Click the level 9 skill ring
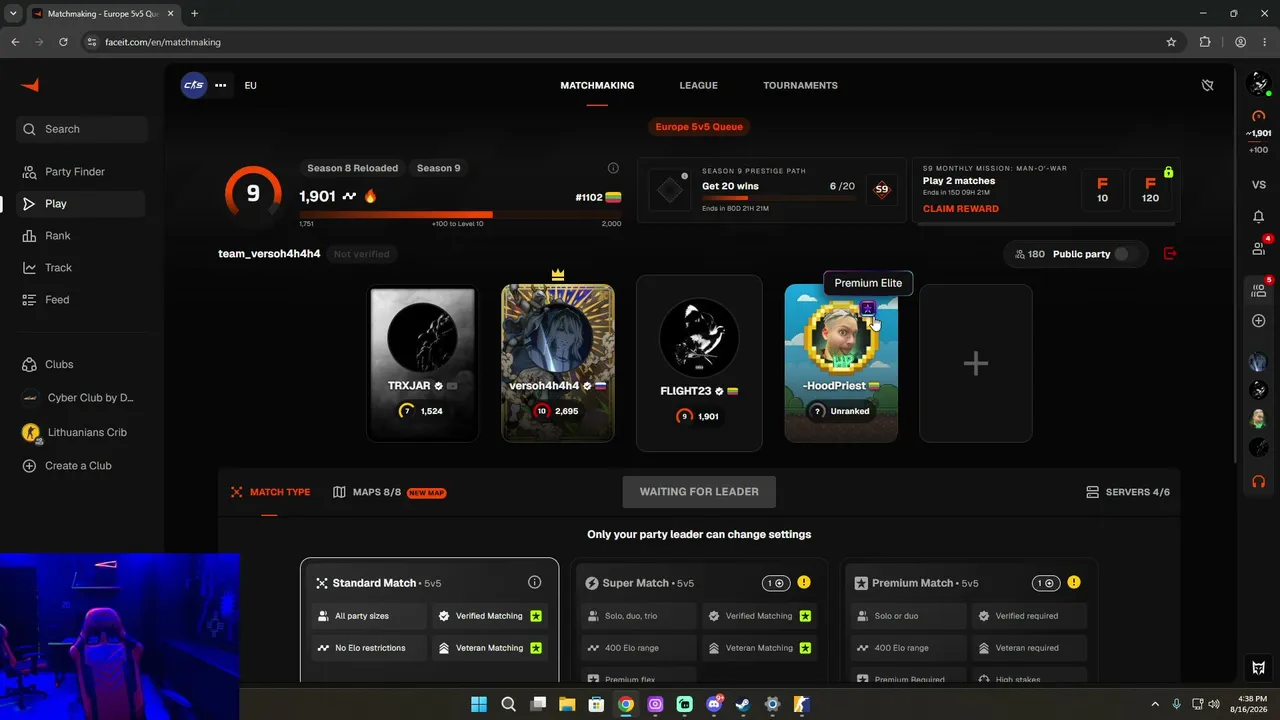 253,194
